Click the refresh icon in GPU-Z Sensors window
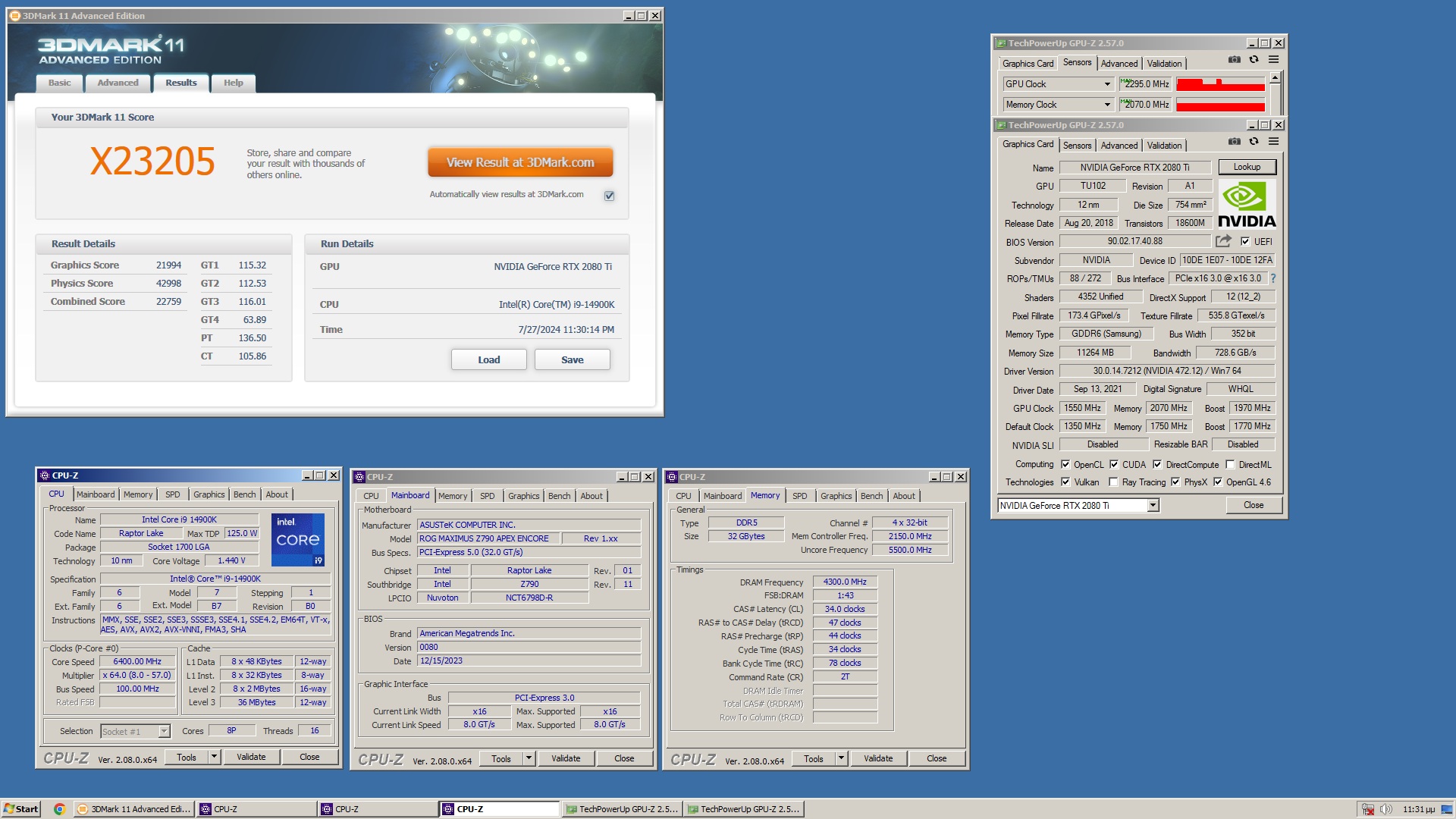This screenshot has height=819, width=1456. coord(1254,60)
